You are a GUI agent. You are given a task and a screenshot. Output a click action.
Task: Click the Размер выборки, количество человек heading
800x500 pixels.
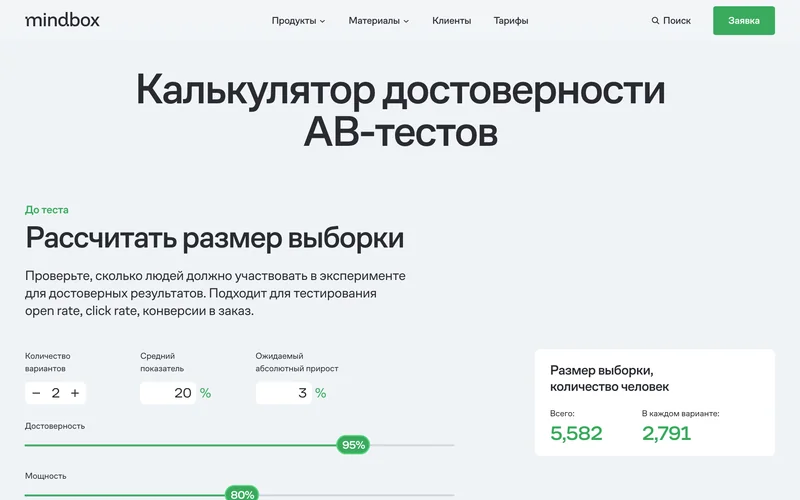[609, 379]
